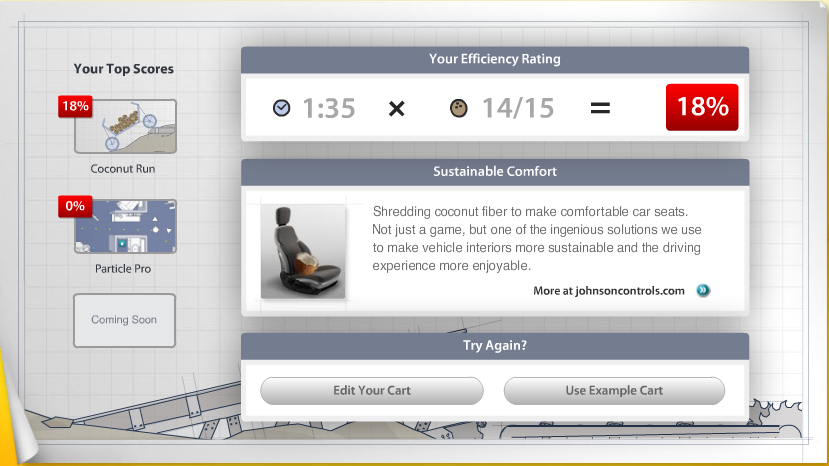Click the red 0% badge on Particle Pro
The width and height of the screenshot is (829, 466).
click(75, 206)
